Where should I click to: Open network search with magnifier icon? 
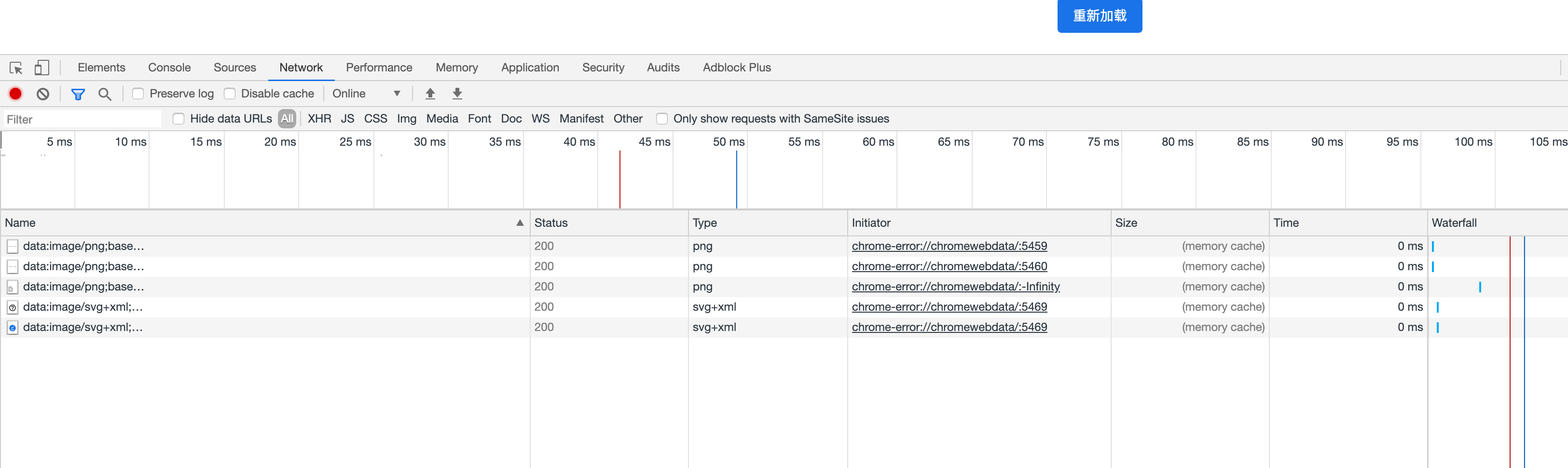point(105,94)
